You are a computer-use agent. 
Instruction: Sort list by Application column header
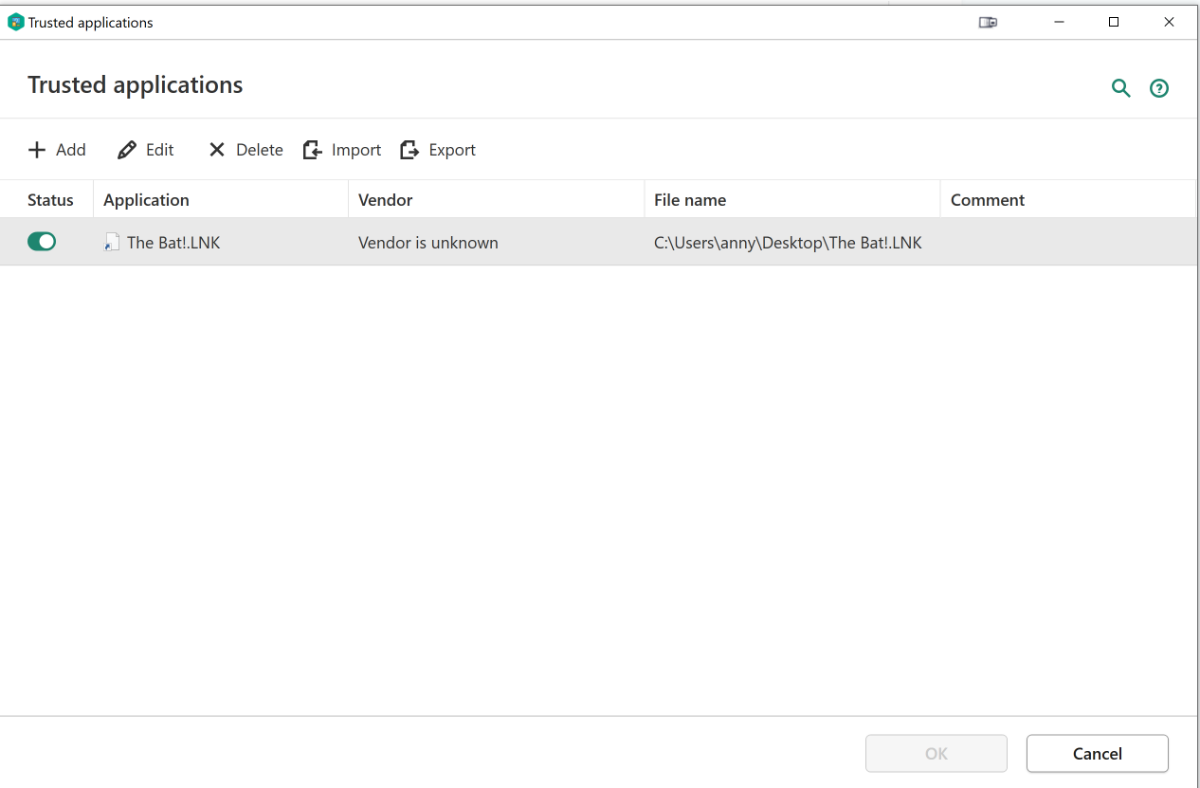pyautogui.click(x=146, y=200)
